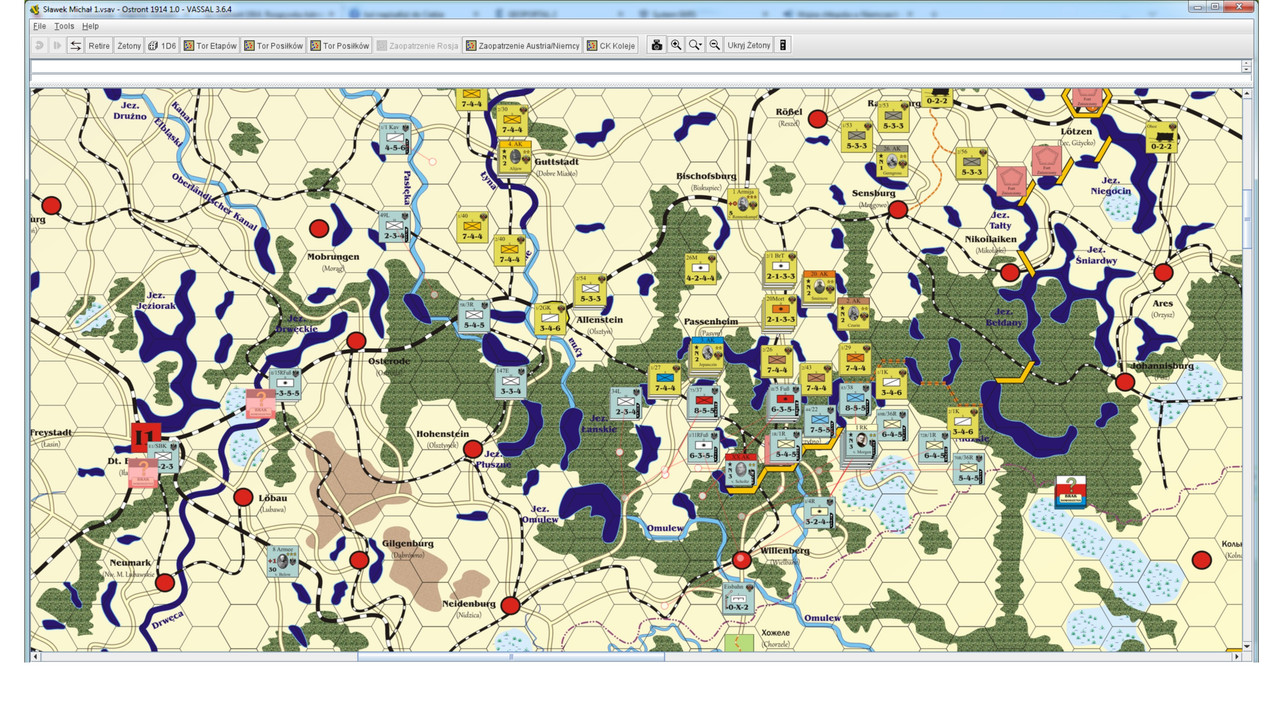This screenshot has height=716, width=1280.
Task: Open the CK Koleje window
Action: tap(611, 46)
